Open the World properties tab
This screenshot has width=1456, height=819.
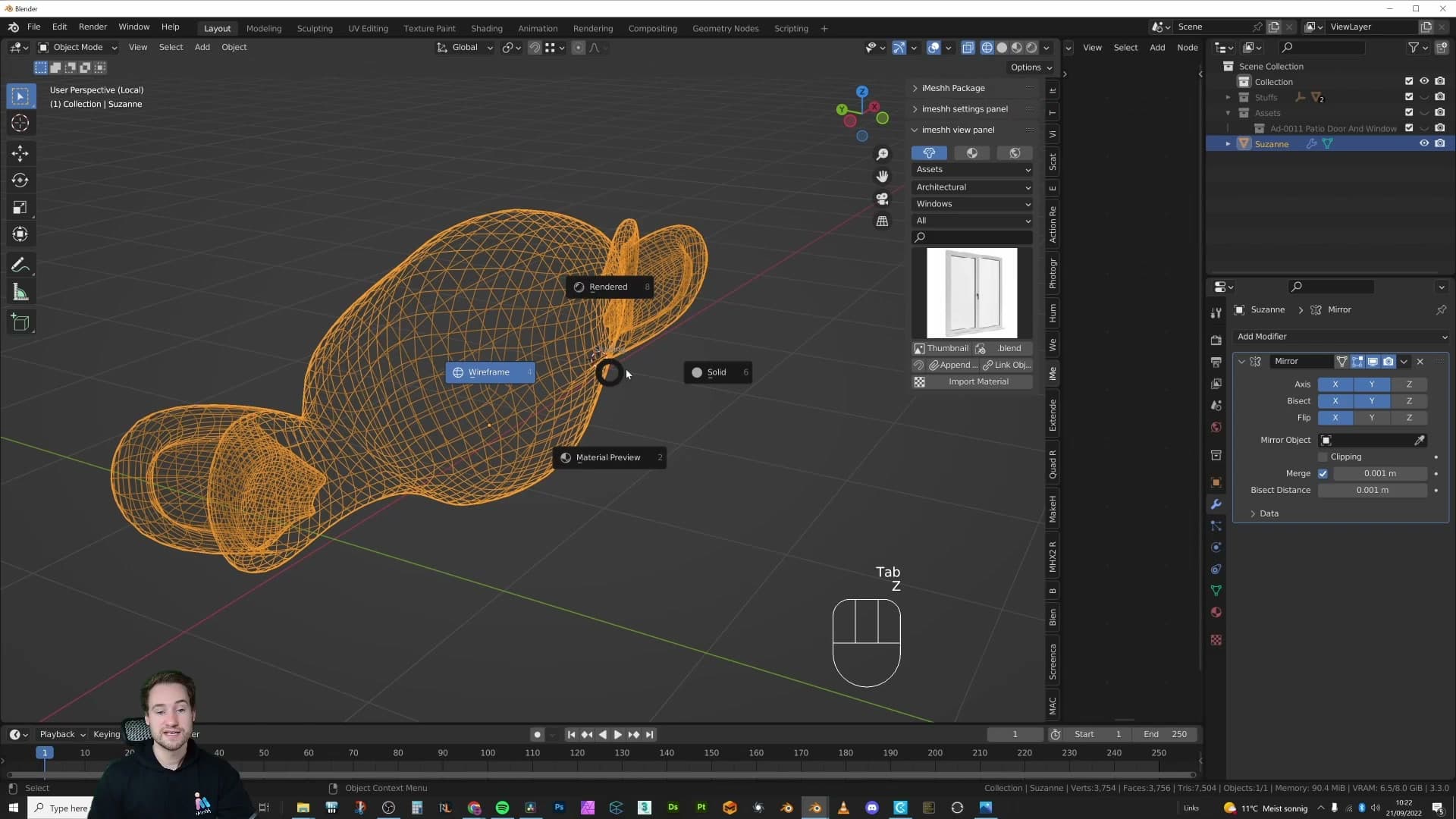[1216, 427]
